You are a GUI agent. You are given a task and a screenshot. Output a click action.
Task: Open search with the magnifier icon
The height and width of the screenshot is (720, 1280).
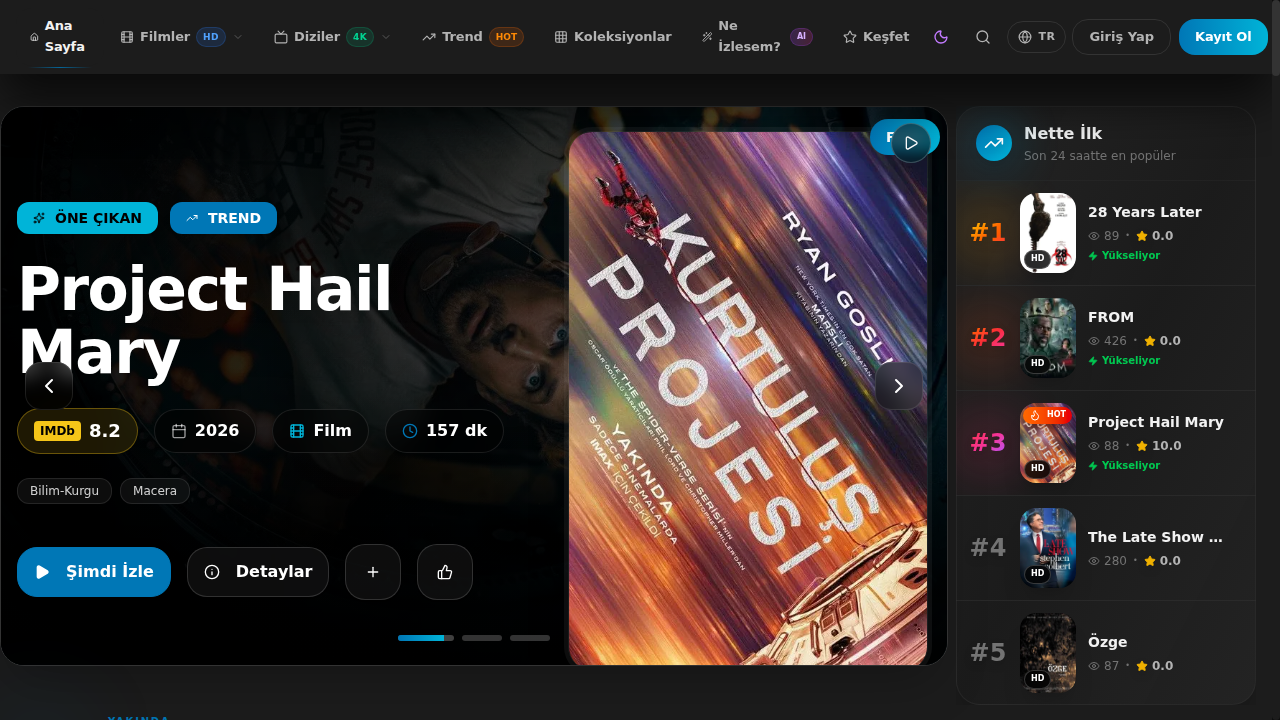tap(983, 37)
